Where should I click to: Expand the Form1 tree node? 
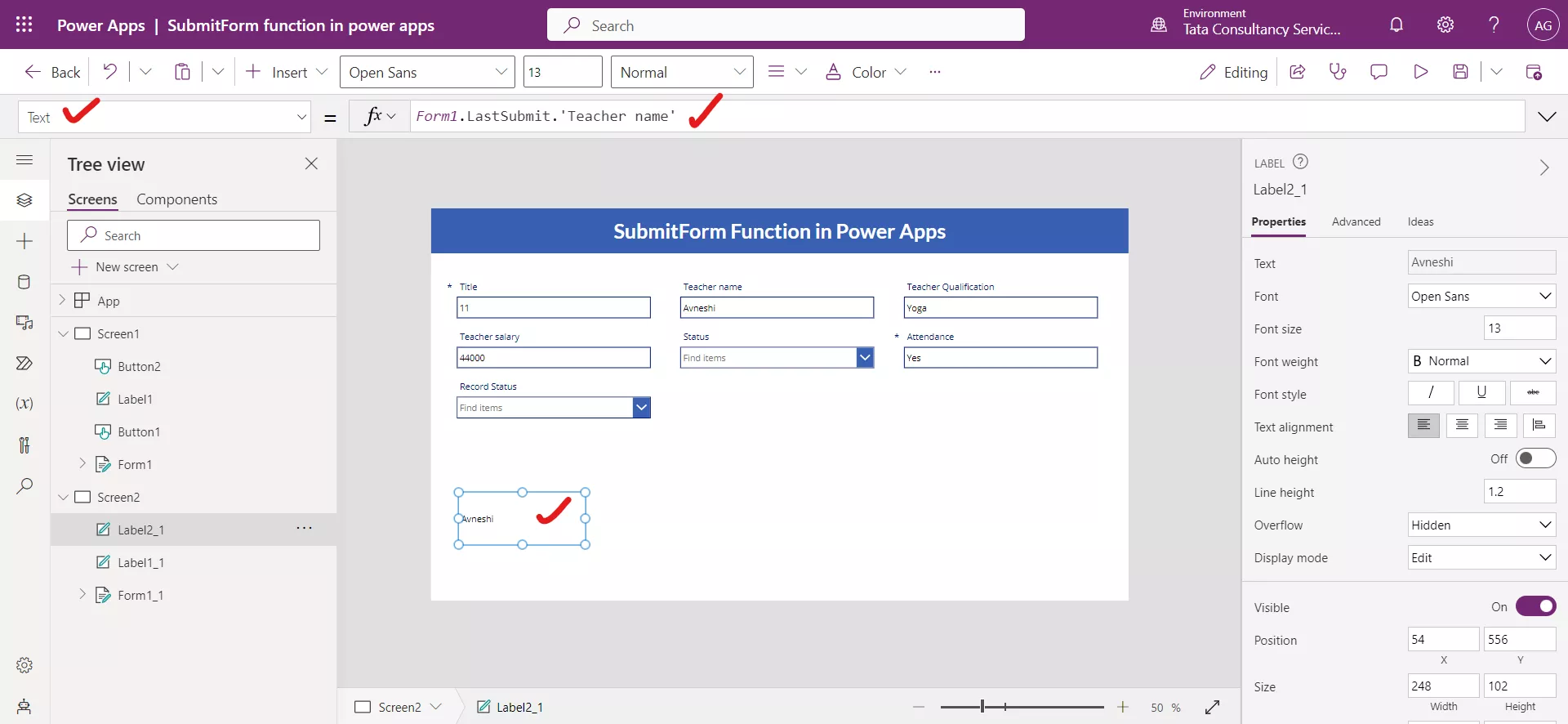(82, 463)
